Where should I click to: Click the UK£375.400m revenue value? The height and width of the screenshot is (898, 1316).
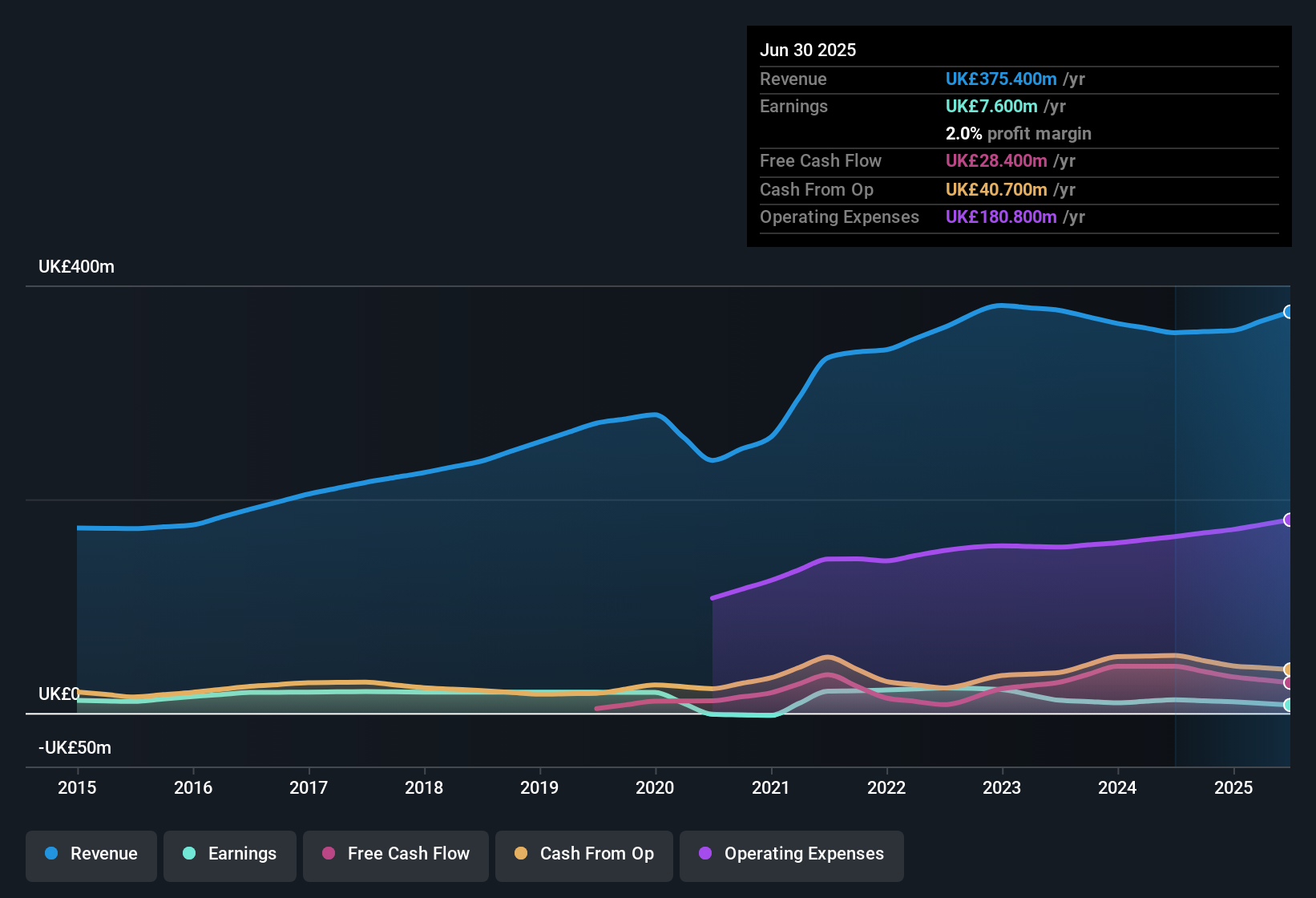(x=1000, y=79)
